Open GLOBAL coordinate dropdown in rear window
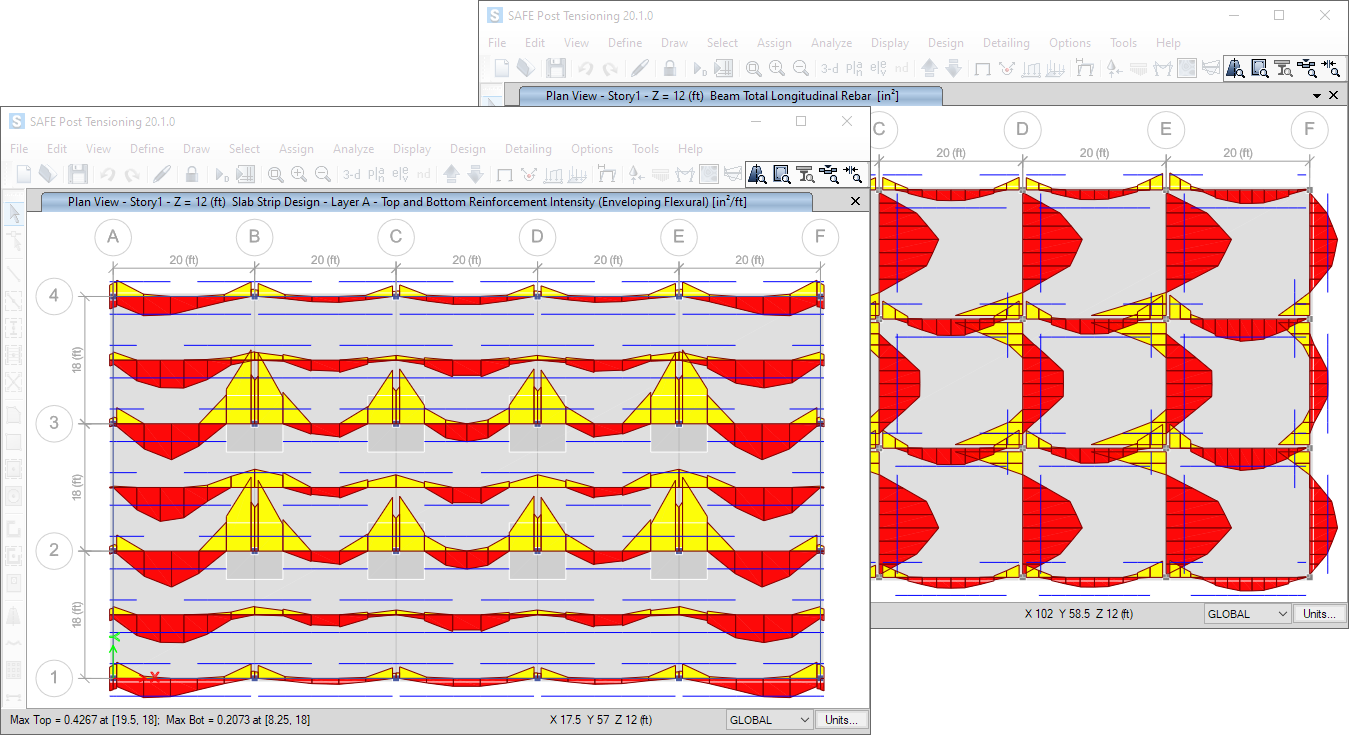1349x735 pixels. point(1247,614)
